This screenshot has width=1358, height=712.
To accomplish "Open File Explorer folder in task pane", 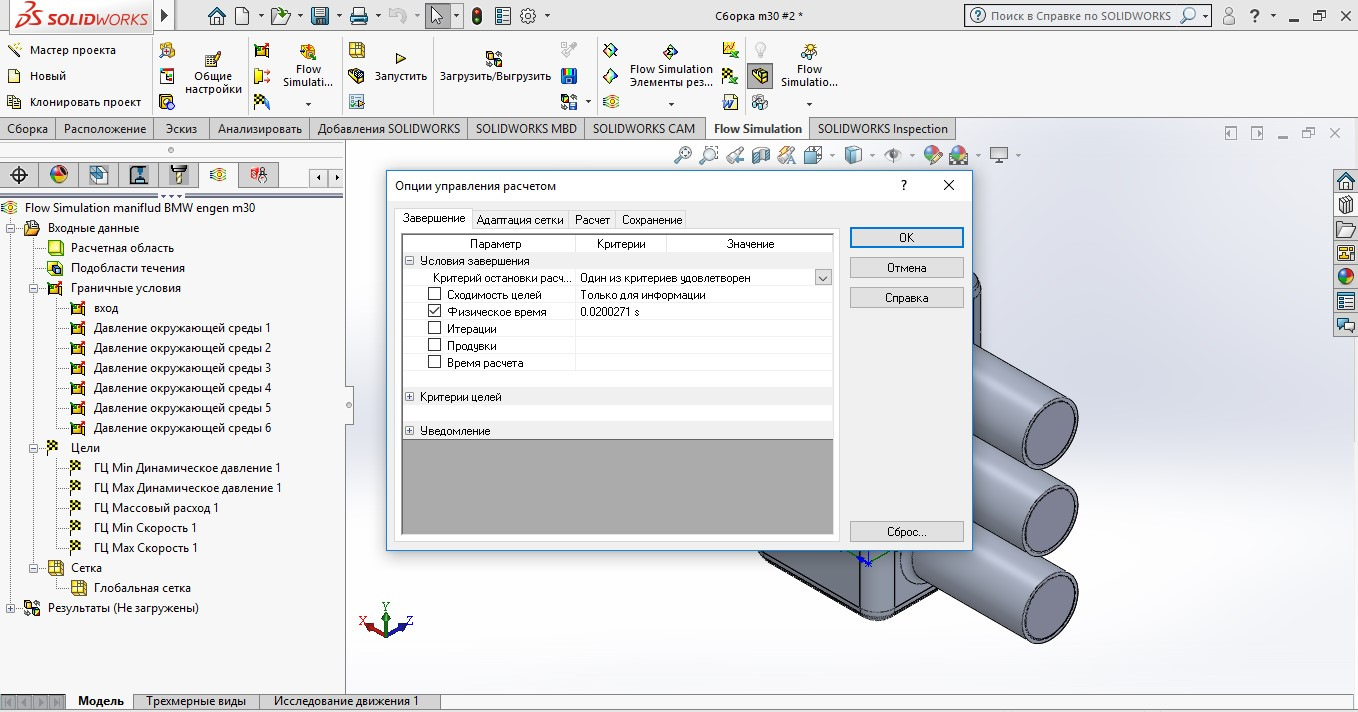I will [x=1346, y=229].
